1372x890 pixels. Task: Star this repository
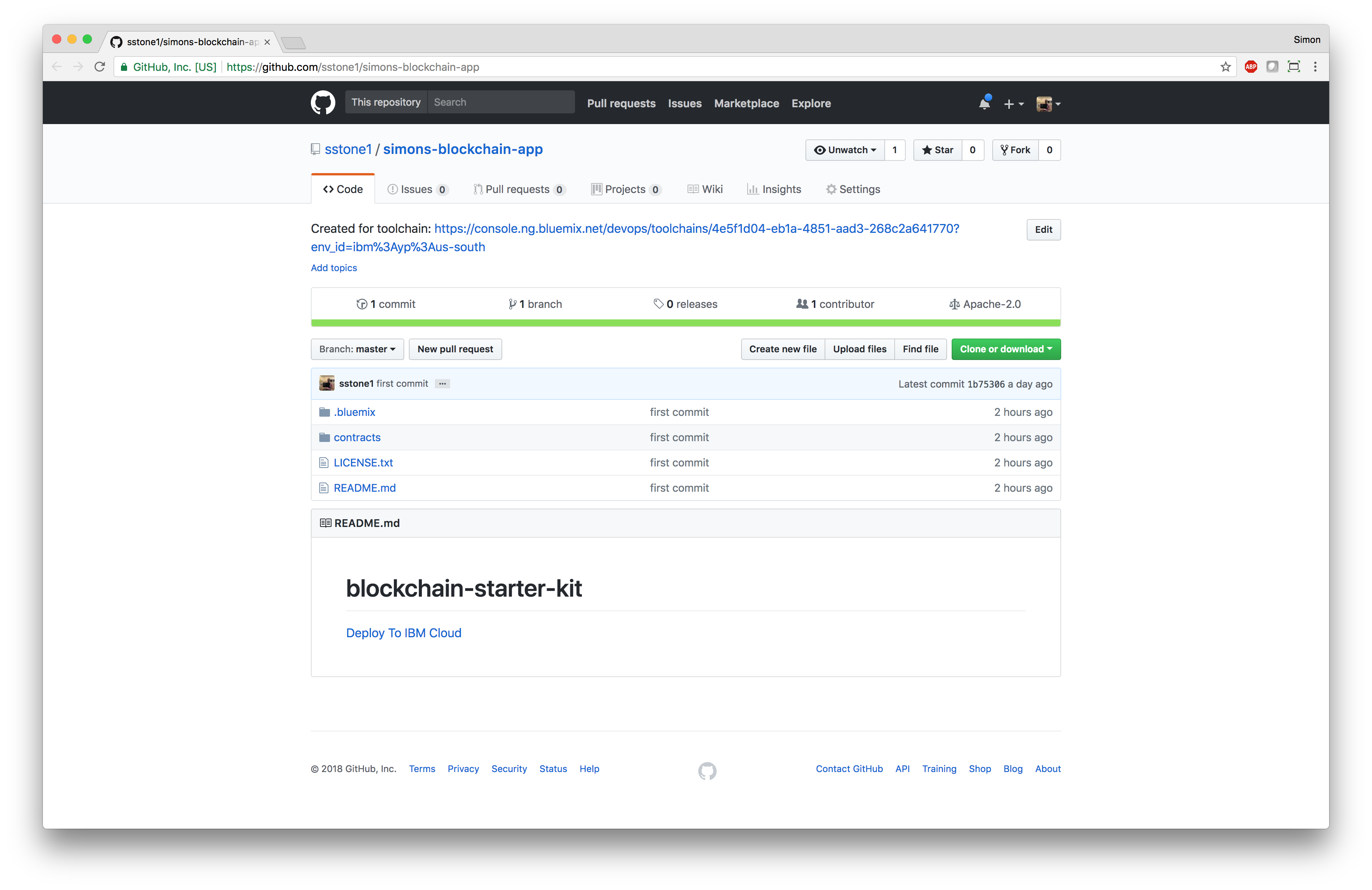coord(938,150)
